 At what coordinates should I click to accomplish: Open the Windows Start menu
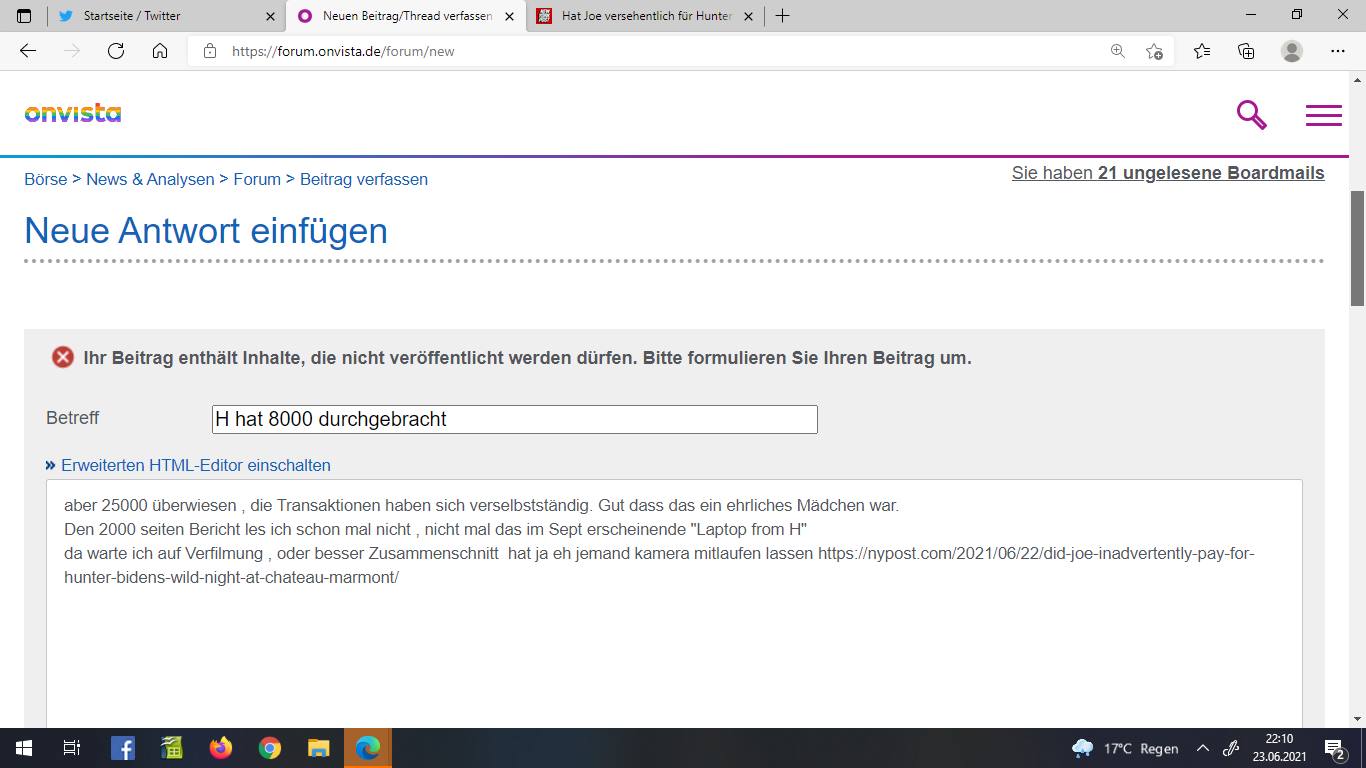tap(22, 747)
